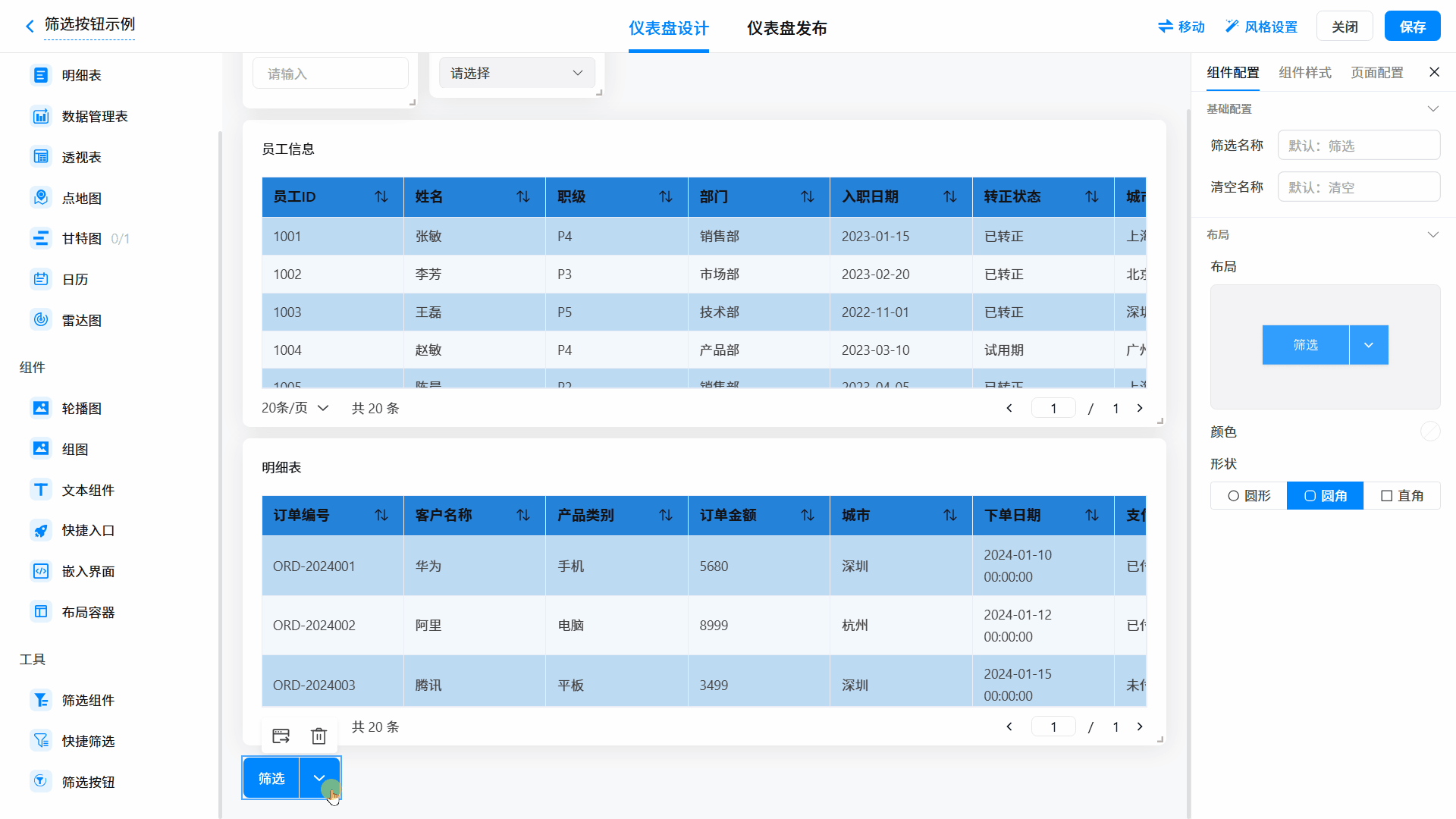
Task: Sort the 入职日期 column
Action: coord(950,197)
